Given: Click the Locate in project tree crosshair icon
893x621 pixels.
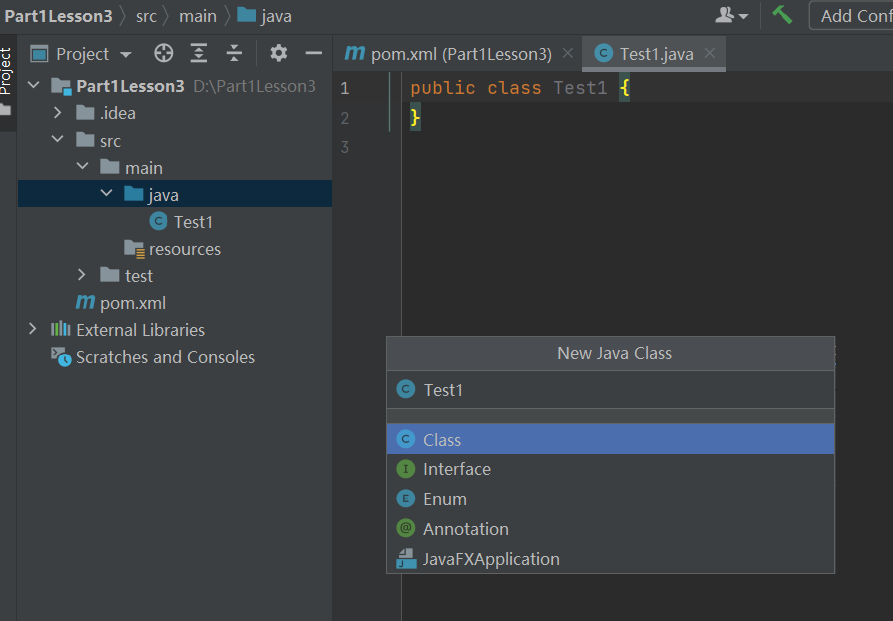Looking at the screenshot, I should click(x=163, y=54).
